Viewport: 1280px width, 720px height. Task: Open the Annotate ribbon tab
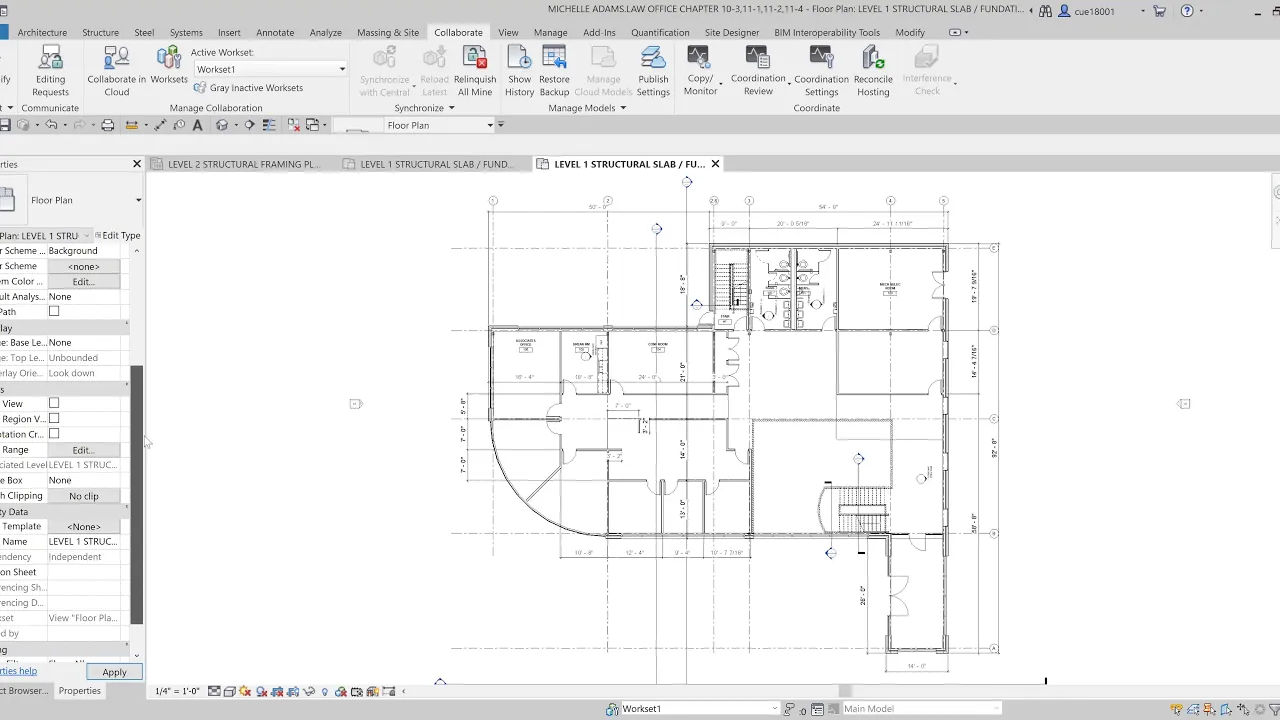pyautogui.click(x=275, y=32)
